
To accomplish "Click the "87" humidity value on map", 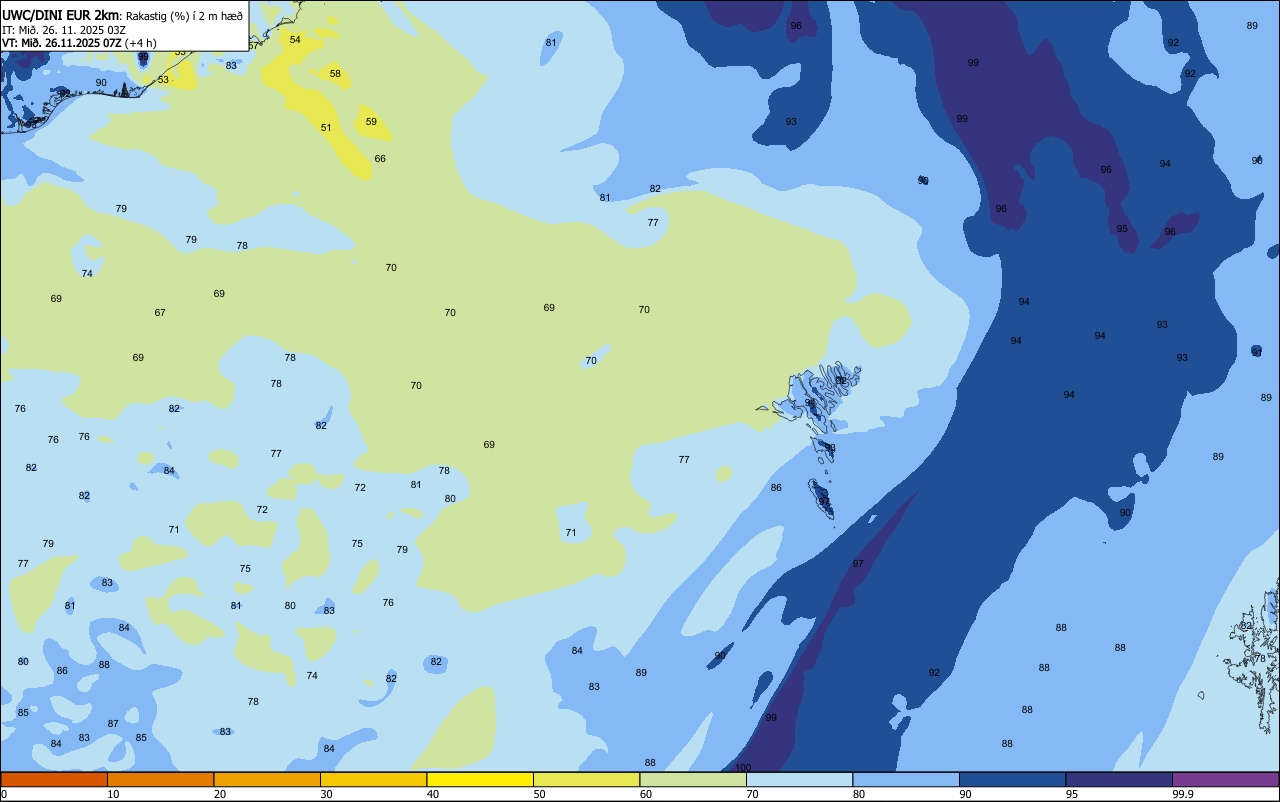I will coord(113,724).
